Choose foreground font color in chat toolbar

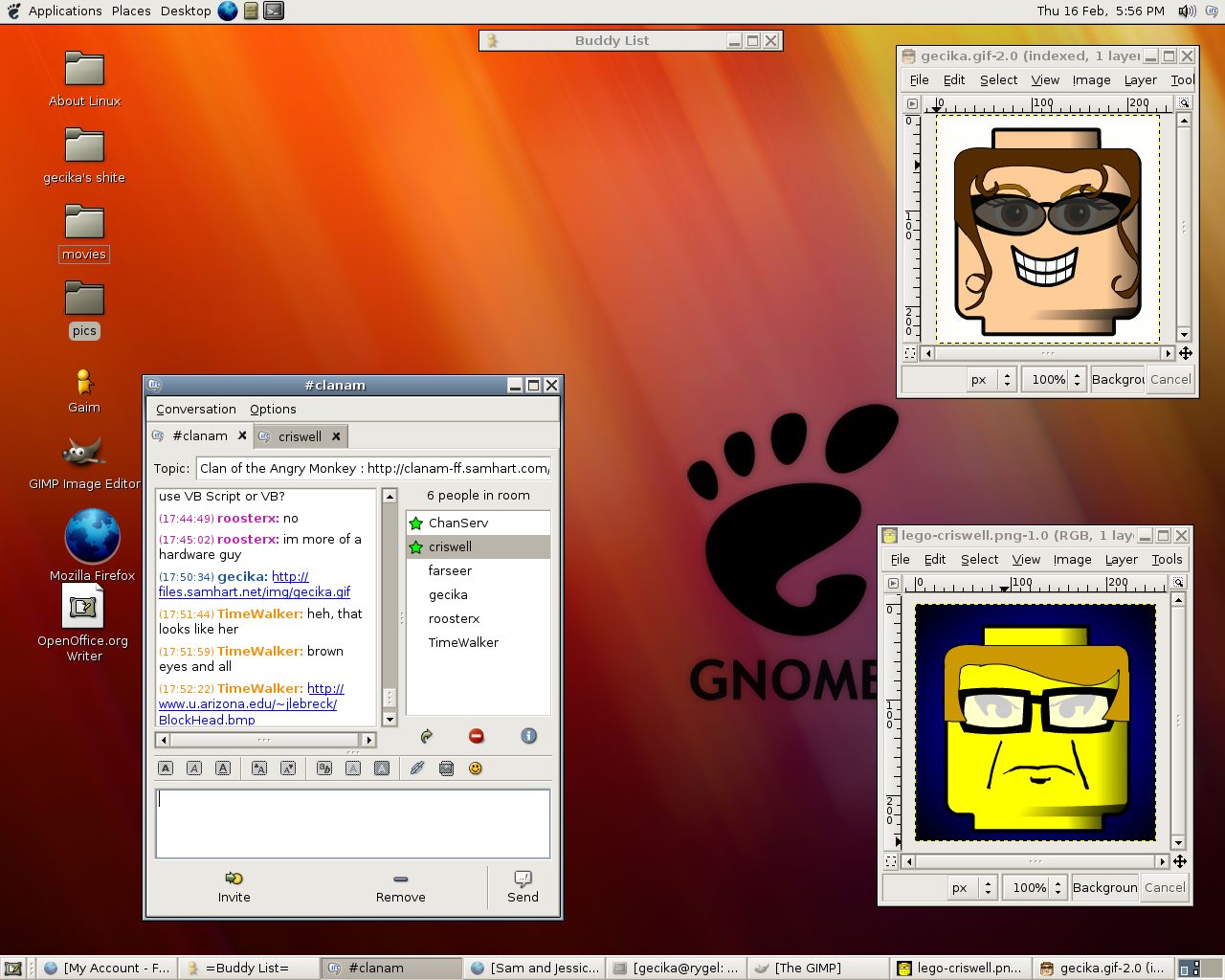click(x=353, y=768)
